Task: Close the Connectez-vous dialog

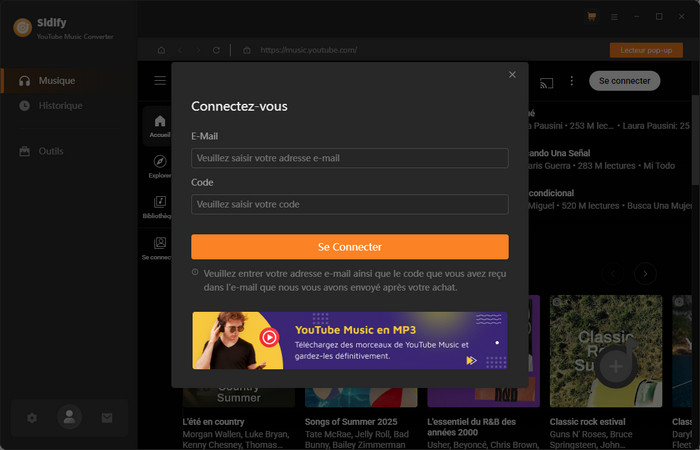Action: 512,74
